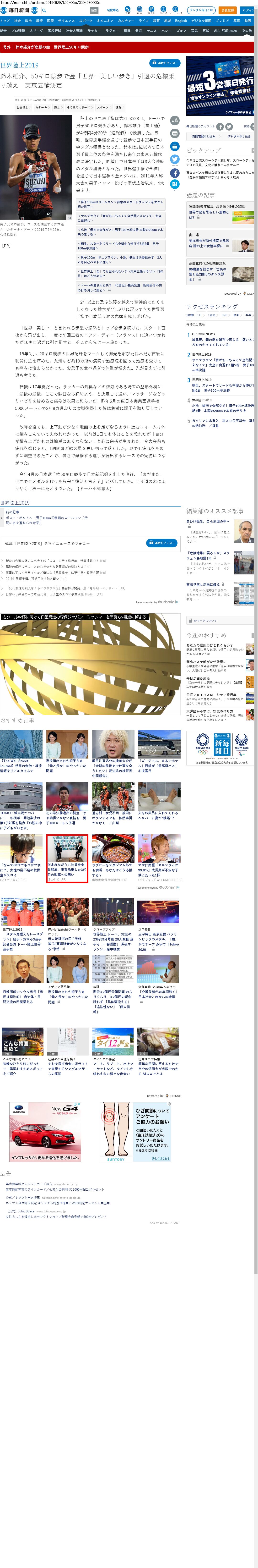Select the 1日 ranking tab
Screen dimensions: 258x1568
201,315
